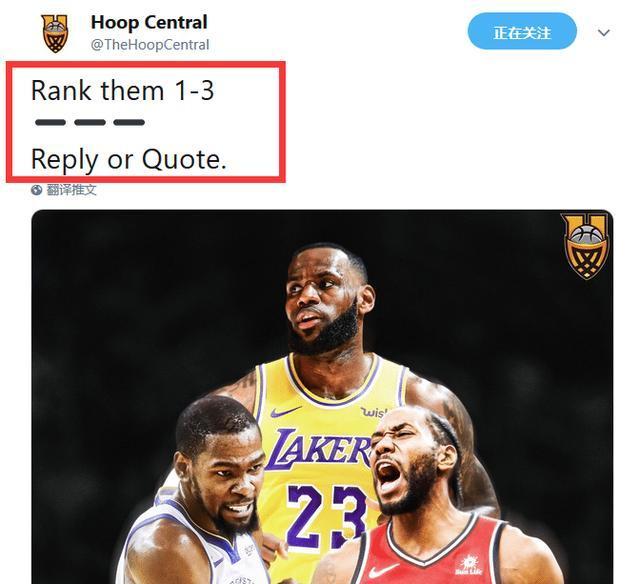Click the purple number 23 on jersey

pos(325,514)
